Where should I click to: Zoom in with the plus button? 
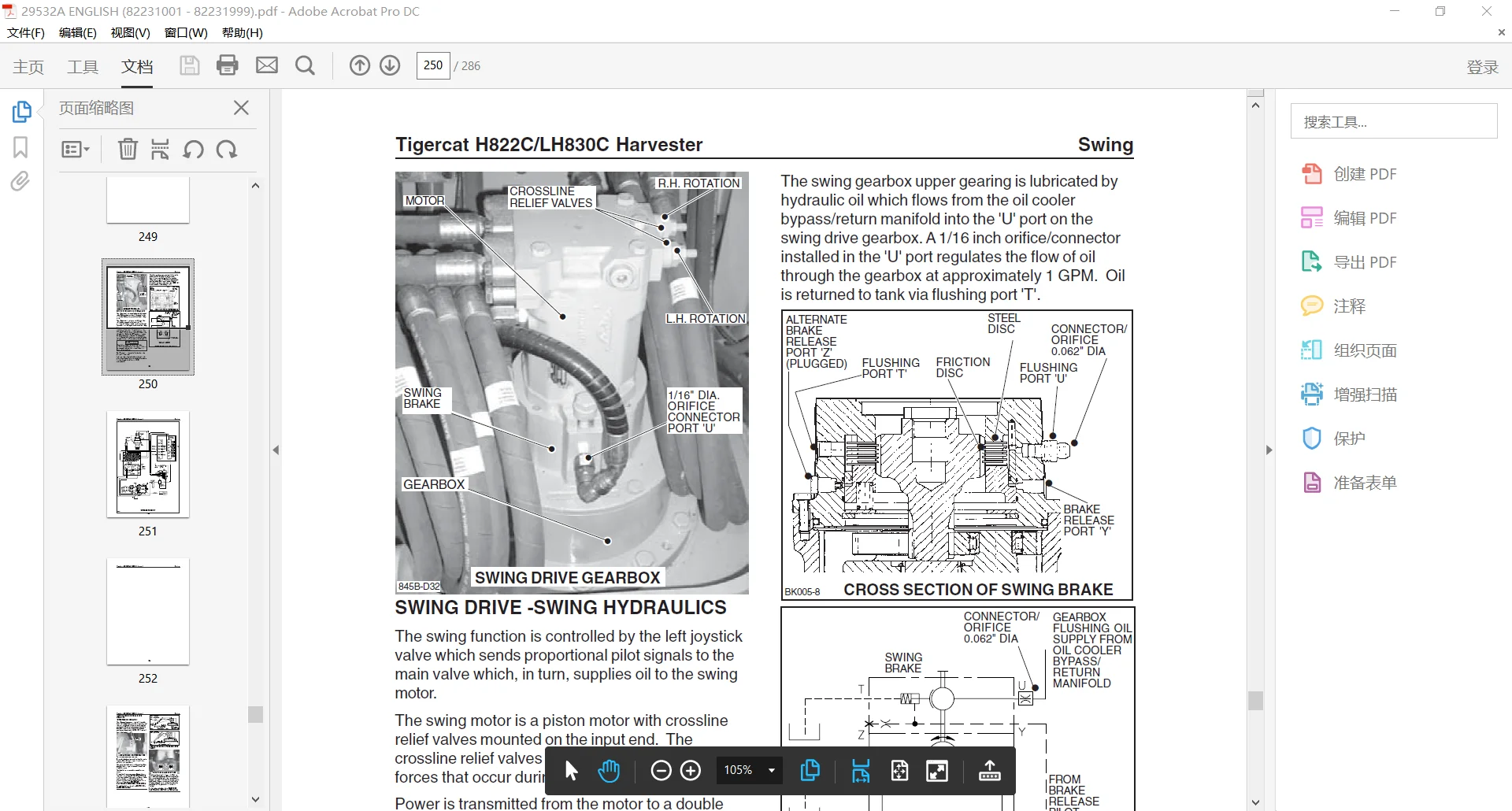point(691,771)
